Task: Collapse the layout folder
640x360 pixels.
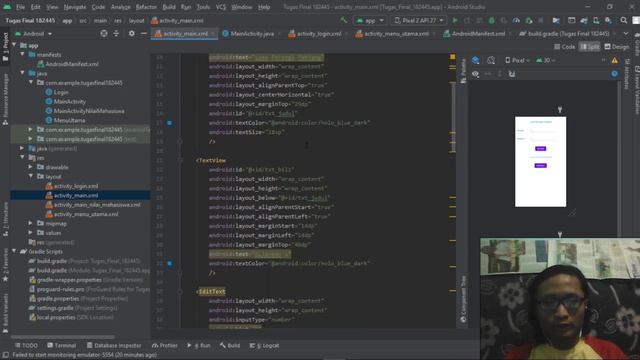Action: (31, 176)
